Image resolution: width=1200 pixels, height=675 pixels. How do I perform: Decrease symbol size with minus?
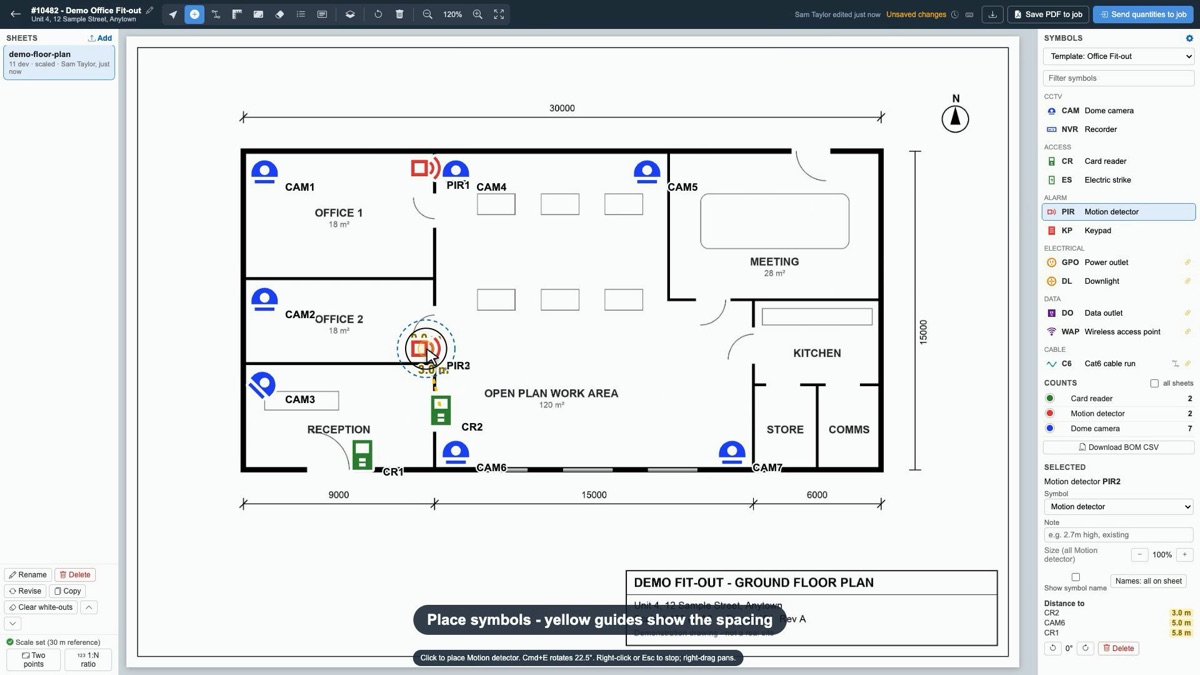click(x=1139, y=555)
